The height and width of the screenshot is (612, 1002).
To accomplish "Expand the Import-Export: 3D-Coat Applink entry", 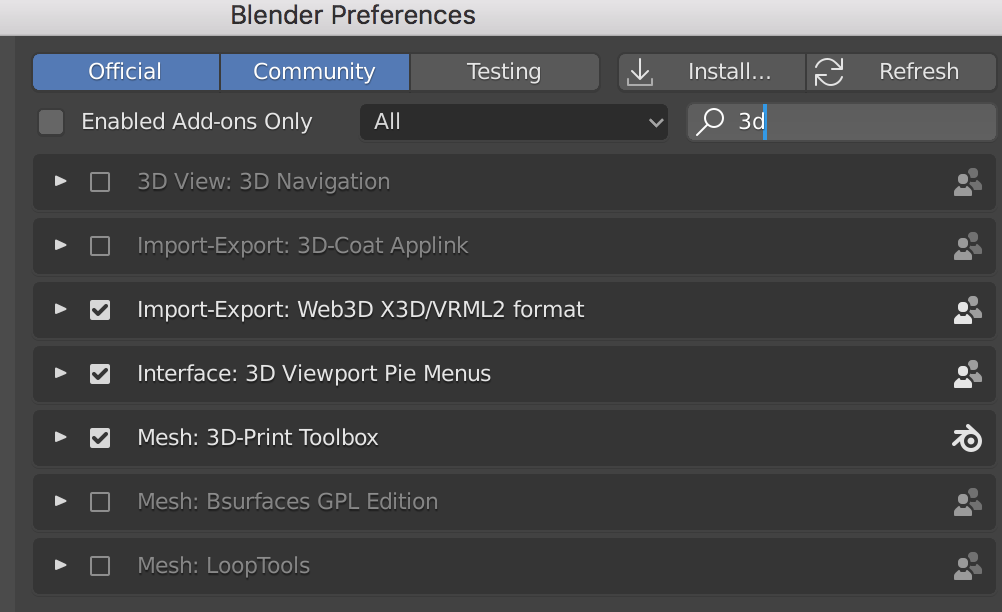I will 61,245.
